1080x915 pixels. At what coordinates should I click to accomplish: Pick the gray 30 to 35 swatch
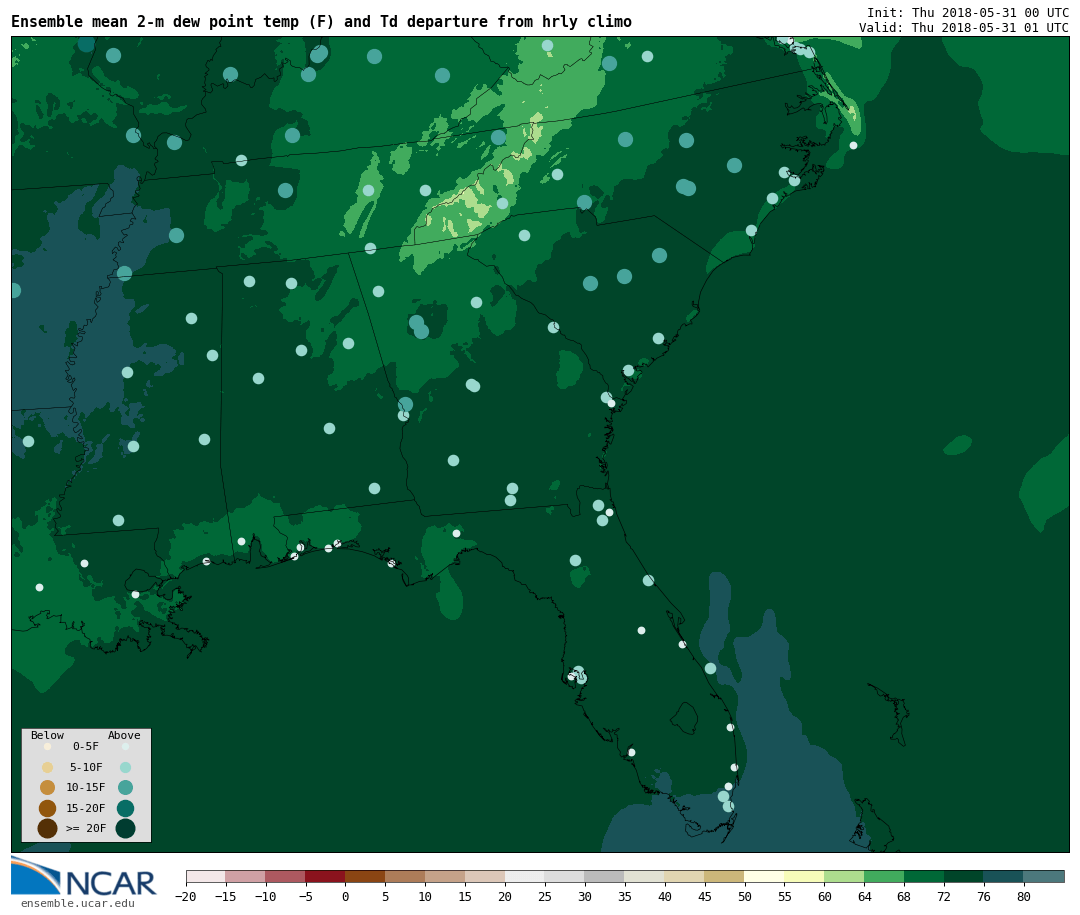click(605, 876)
